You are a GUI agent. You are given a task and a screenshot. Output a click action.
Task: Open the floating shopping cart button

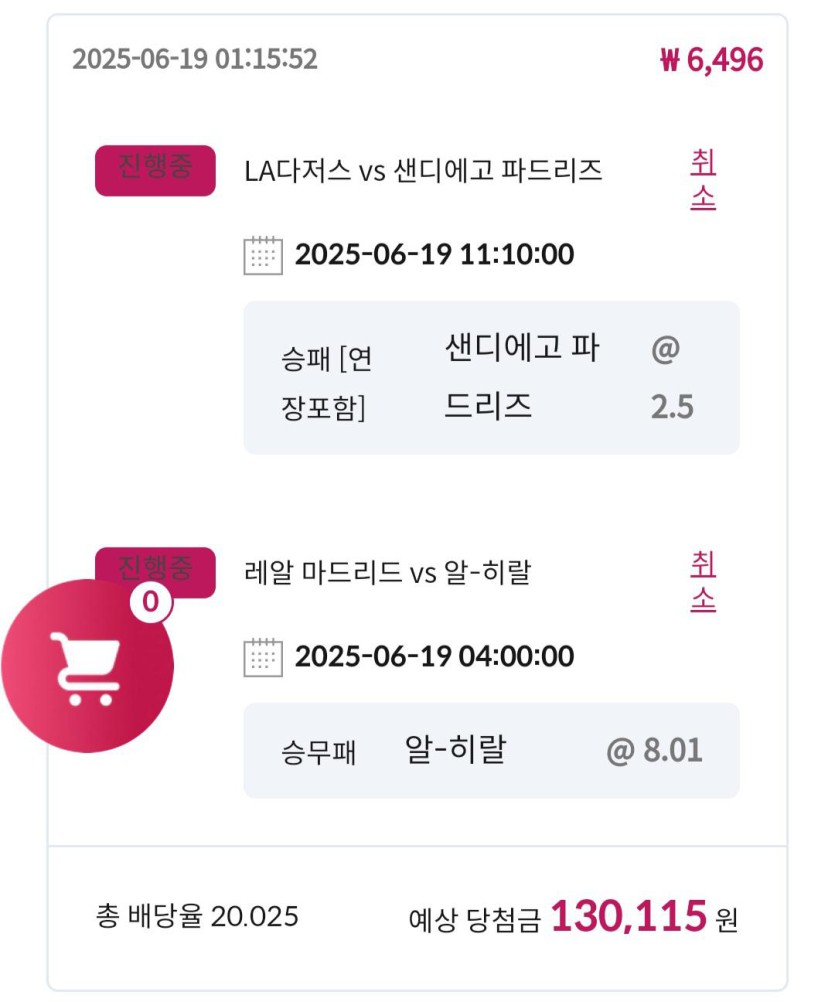(x=88, y=666)
